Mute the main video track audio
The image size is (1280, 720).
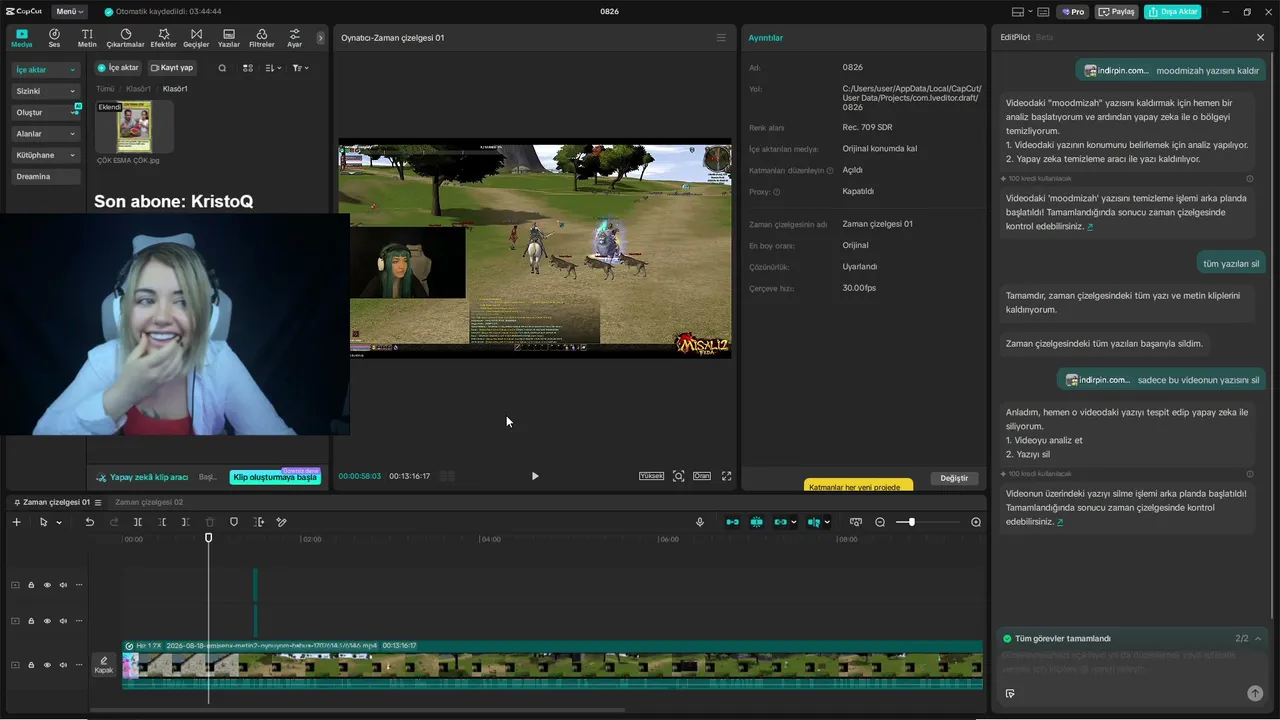click(x=63, y=665)
